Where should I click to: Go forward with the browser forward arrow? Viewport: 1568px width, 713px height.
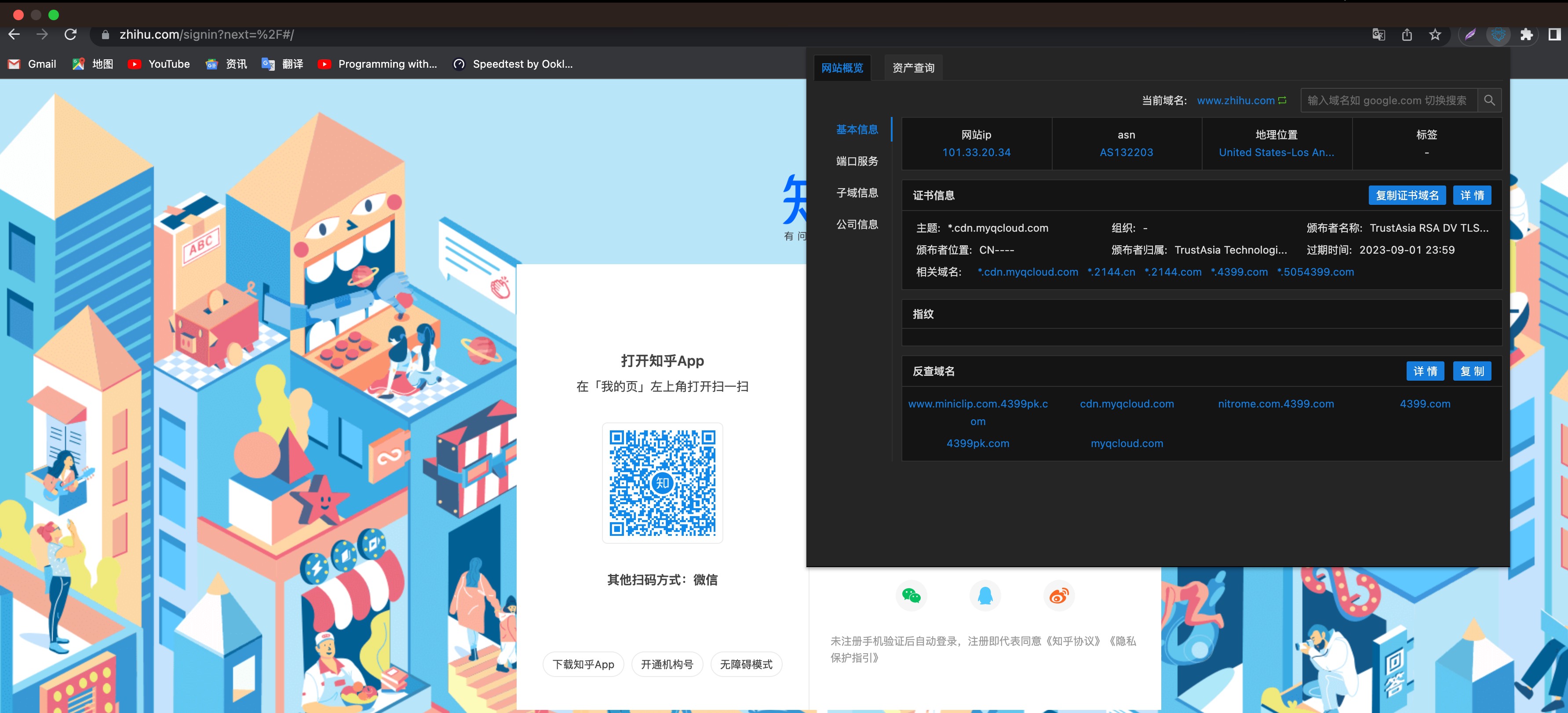pos(42,35)
